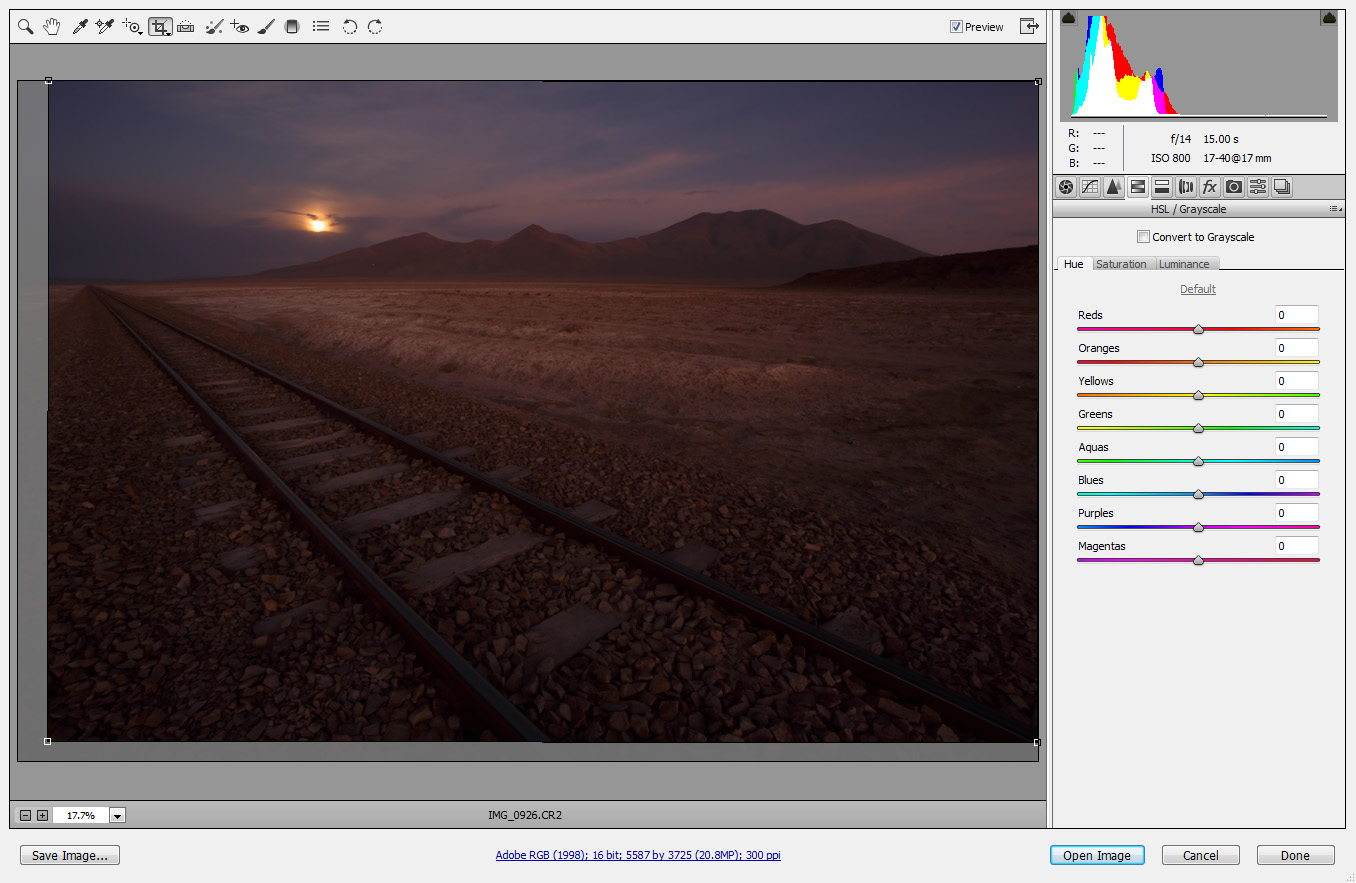This screenshot has width=1356, height=883.
Task: Open the HSL / Grayscale panel flyout menu
Action: click(1334, 209)
